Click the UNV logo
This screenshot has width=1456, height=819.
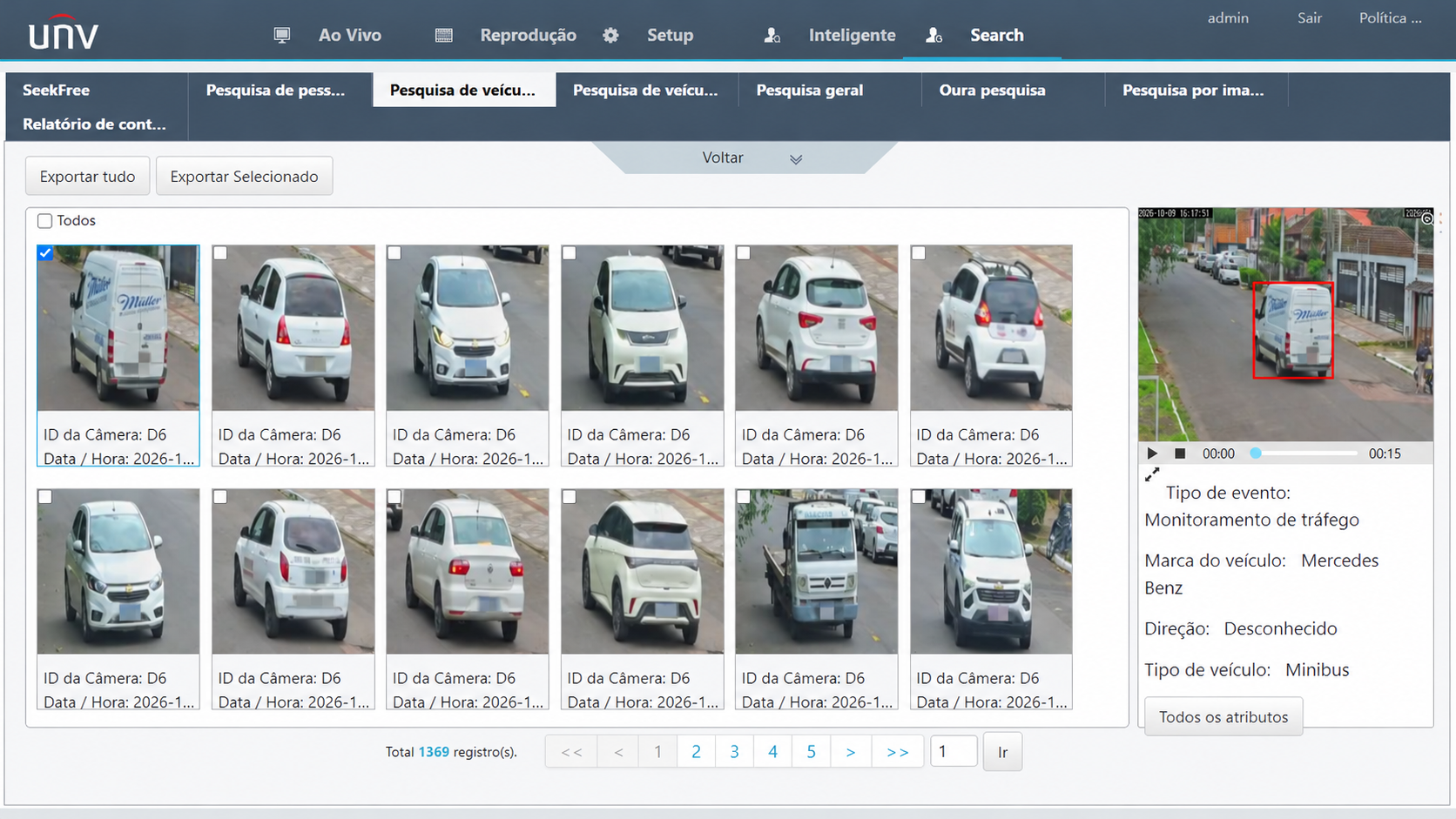pos(64,32)
